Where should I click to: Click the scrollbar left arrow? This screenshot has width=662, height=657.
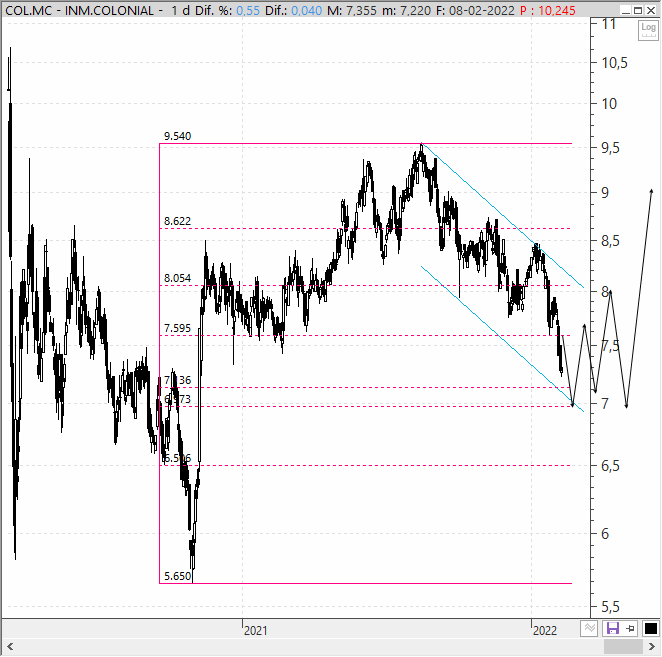click(10, 646)
